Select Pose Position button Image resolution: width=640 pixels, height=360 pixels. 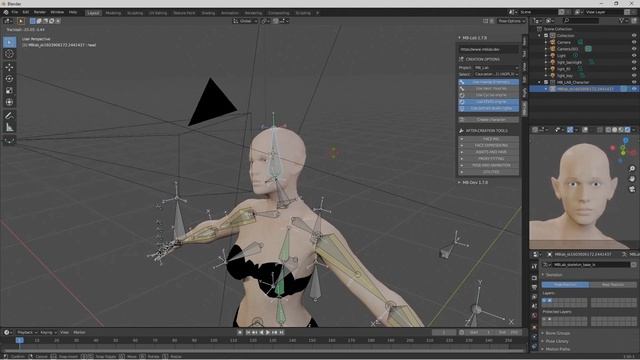point(565,285)
